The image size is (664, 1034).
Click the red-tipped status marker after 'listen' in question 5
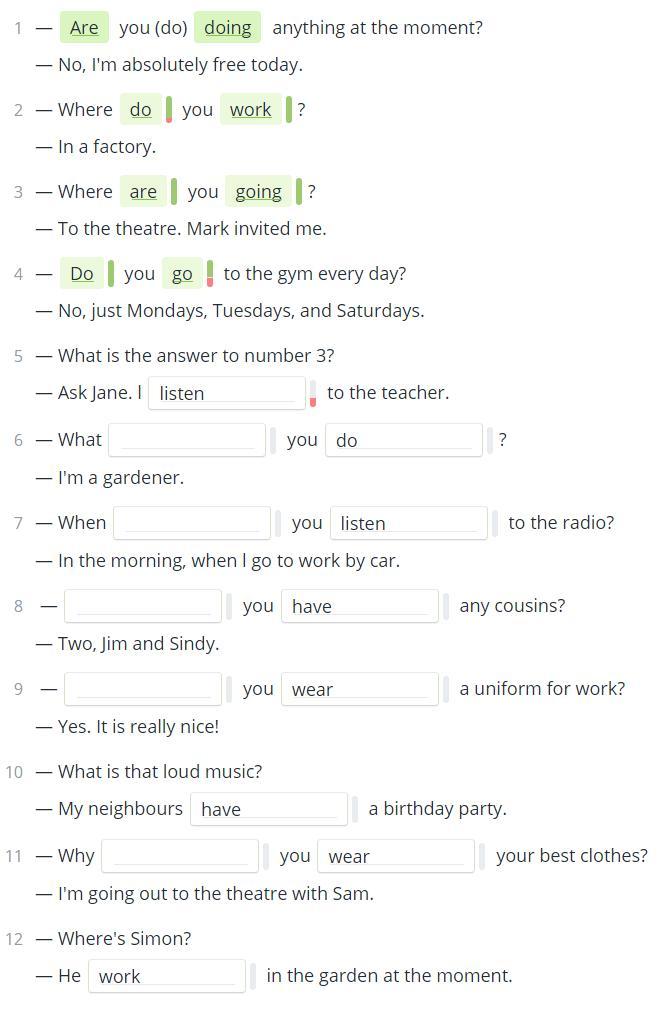(313, 393)
